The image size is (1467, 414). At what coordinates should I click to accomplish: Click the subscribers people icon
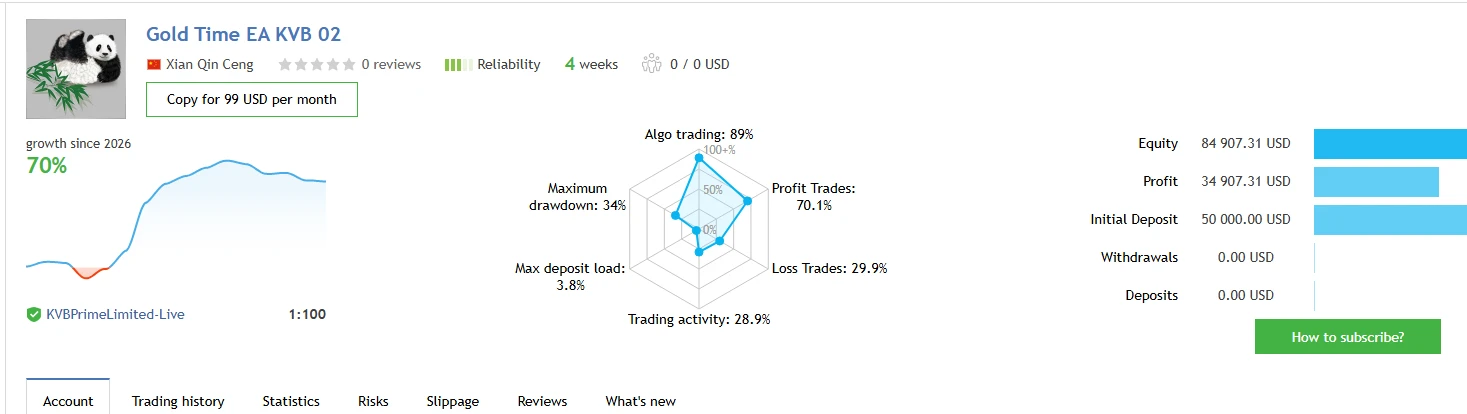pyautogui.click(x=652, y=64)
